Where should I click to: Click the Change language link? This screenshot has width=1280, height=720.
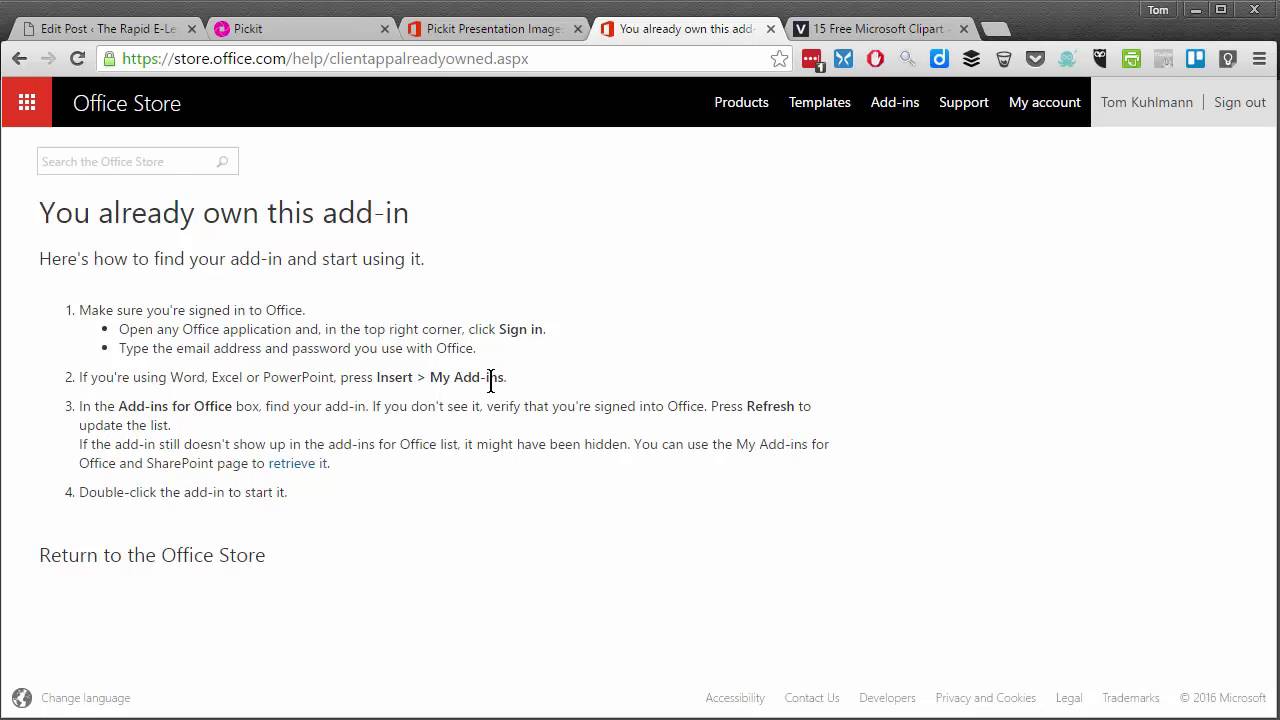(x=85, y=698)
